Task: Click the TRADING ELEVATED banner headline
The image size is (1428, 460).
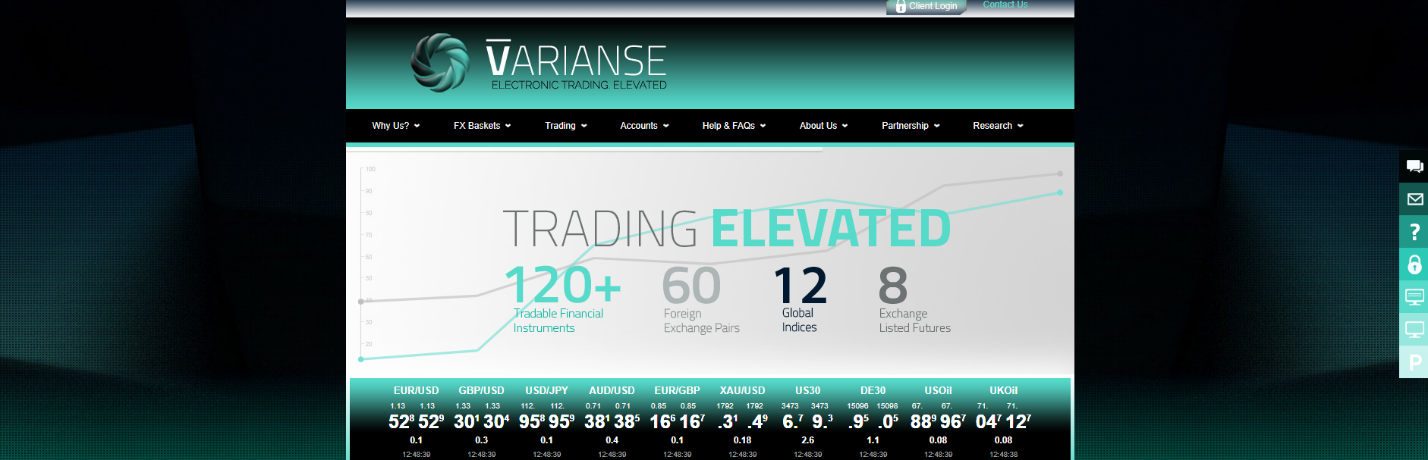Action: (x=726, y=228)
